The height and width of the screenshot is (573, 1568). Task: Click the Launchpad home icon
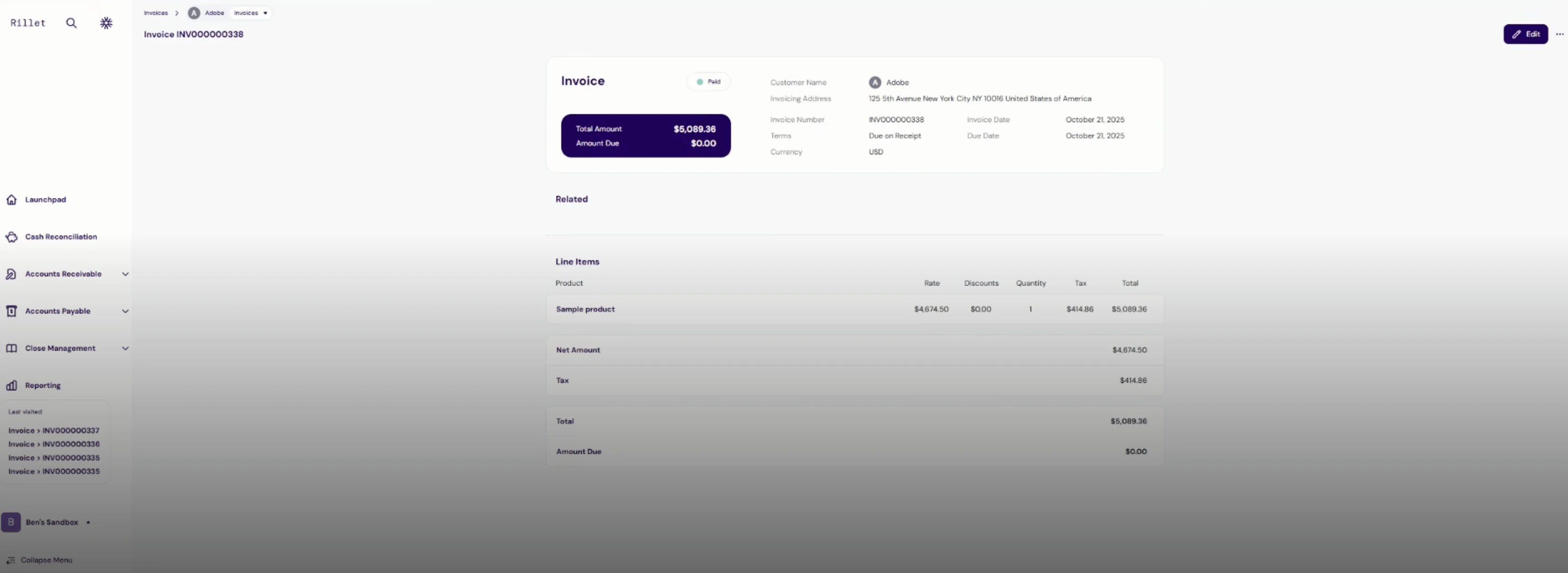tap(11, 200)
